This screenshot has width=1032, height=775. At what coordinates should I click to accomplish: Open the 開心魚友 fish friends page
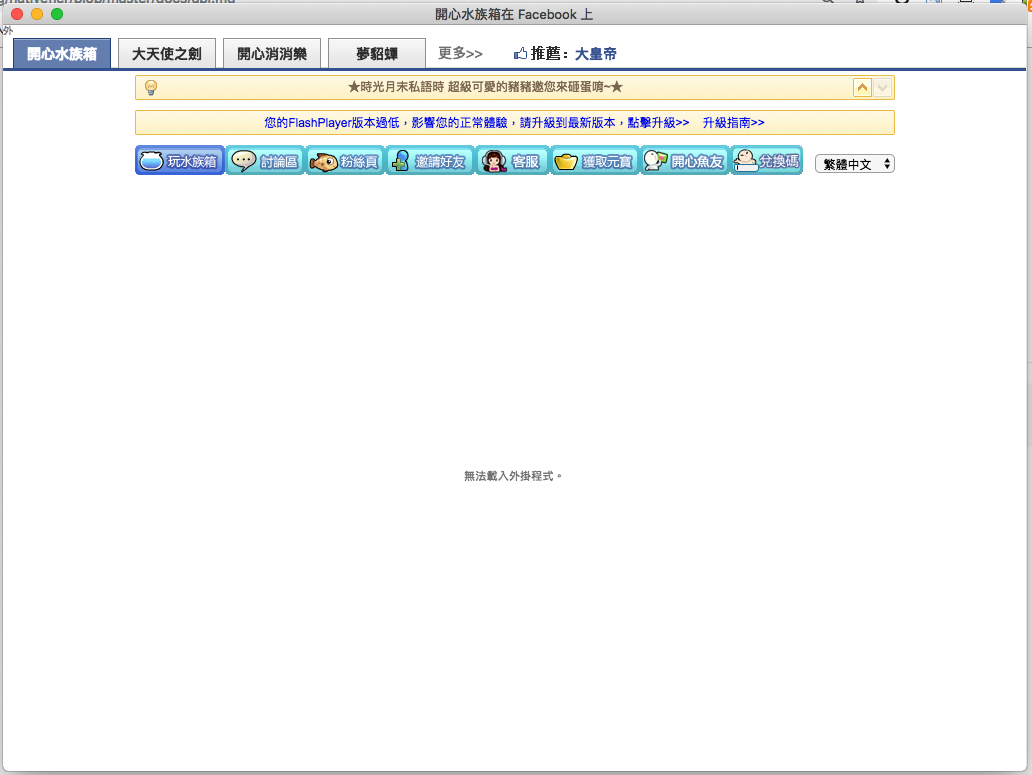click(x=684, y=161)
